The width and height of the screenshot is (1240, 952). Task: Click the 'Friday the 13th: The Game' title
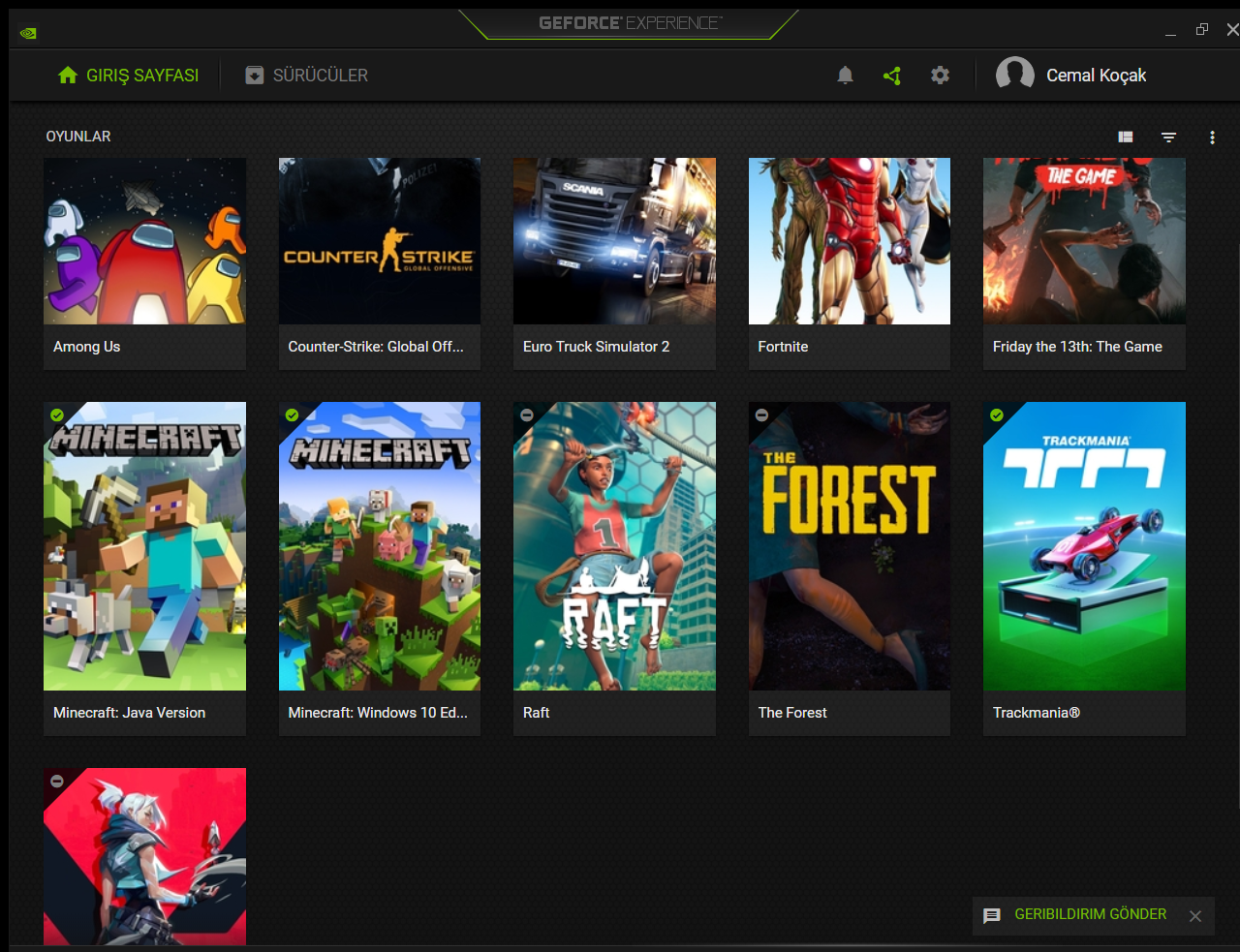[x=1077, y=347]
